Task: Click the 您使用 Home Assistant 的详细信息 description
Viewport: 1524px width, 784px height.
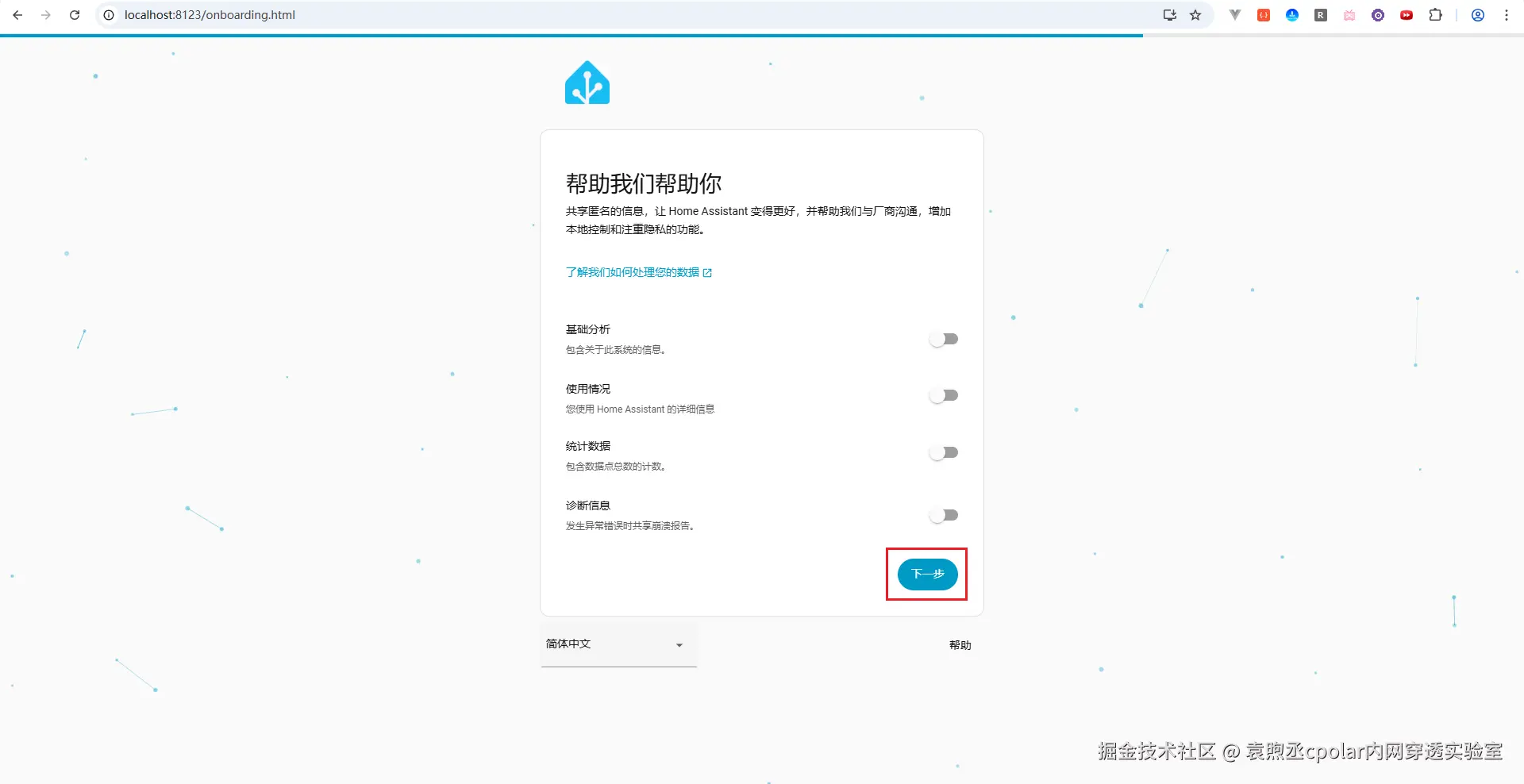Action: point(640,409)
